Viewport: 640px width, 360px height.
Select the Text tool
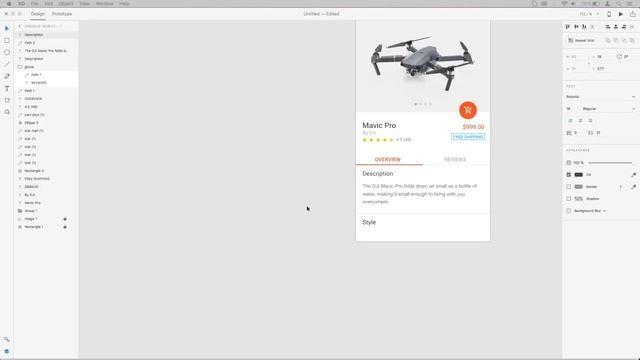tap(7, 88)
